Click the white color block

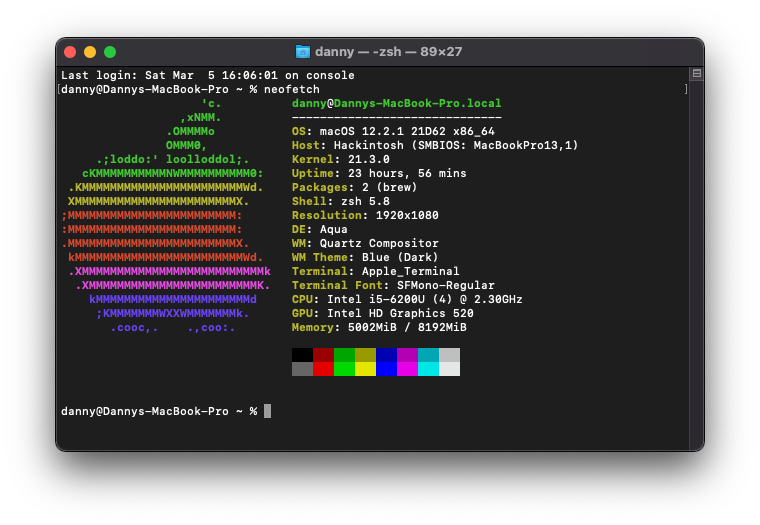tap(449, 369)
